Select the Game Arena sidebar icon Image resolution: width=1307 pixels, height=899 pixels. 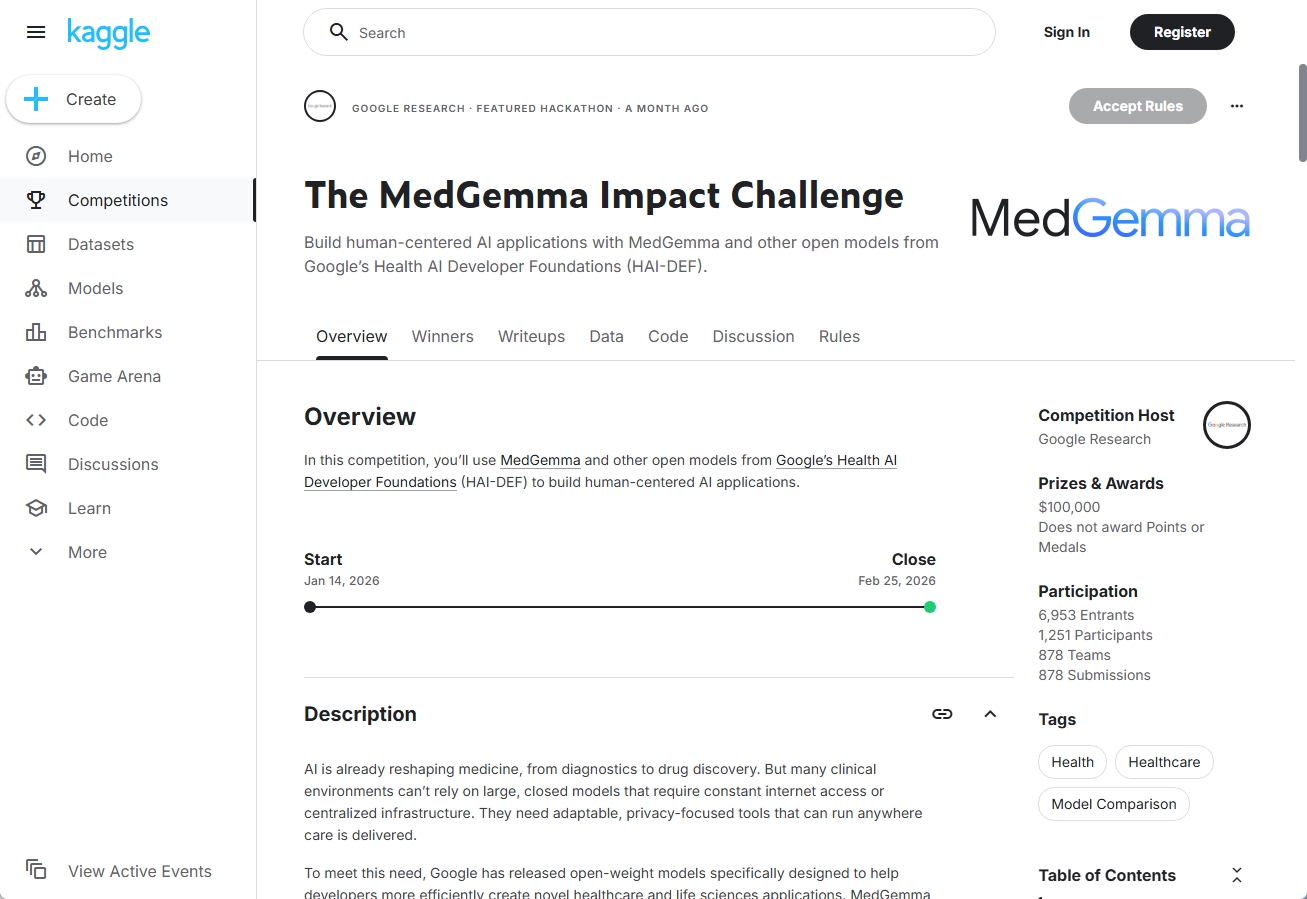[x=36, y=376]
